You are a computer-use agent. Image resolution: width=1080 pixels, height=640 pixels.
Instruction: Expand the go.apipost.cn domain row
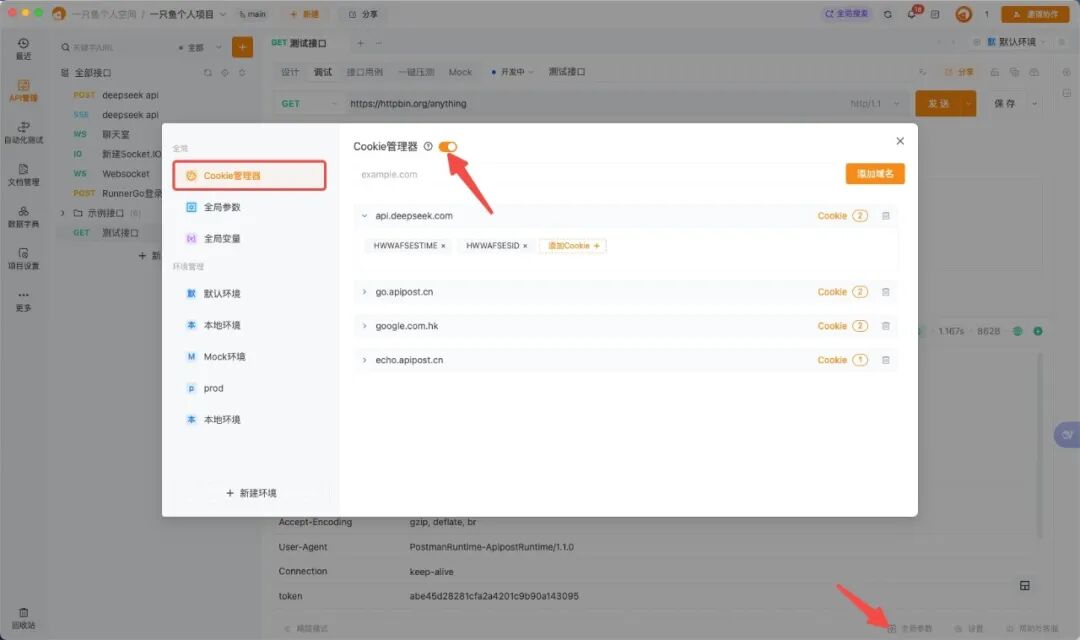pos(364,292)
